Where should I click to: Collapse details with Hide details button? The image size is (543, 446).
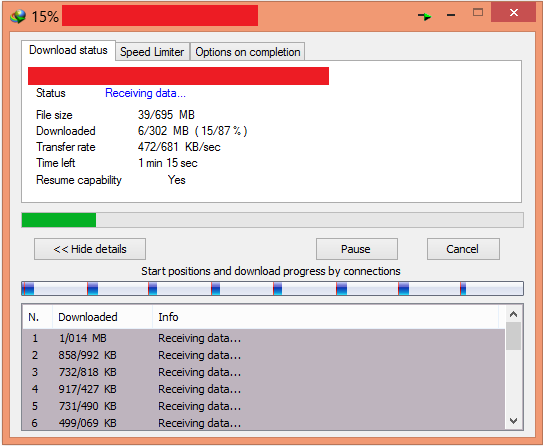click(90, 249)
